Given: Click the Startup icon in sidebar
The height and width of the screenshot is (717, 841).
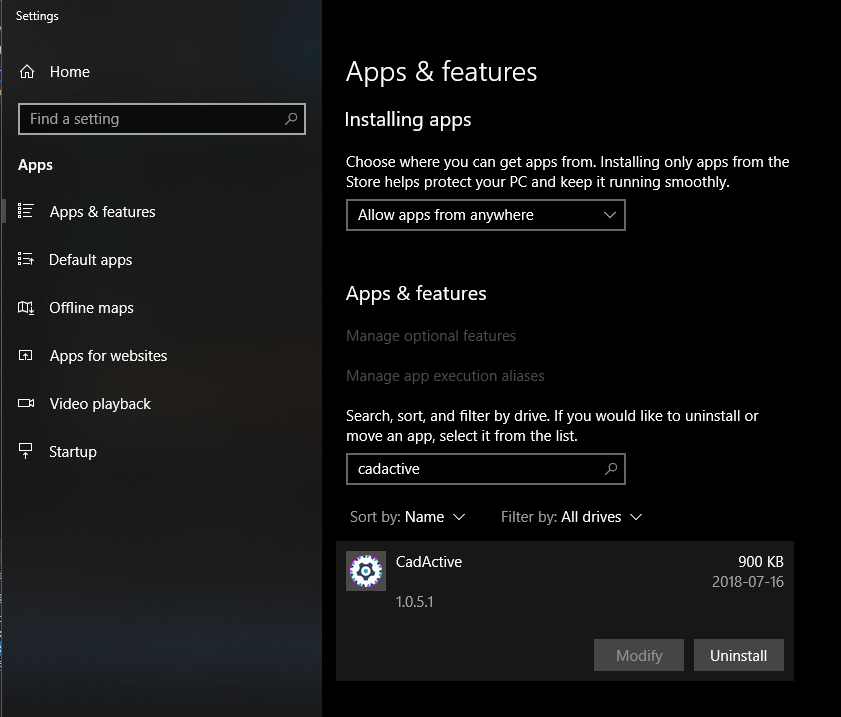Looking at the screenshot, I should point(26,452).
